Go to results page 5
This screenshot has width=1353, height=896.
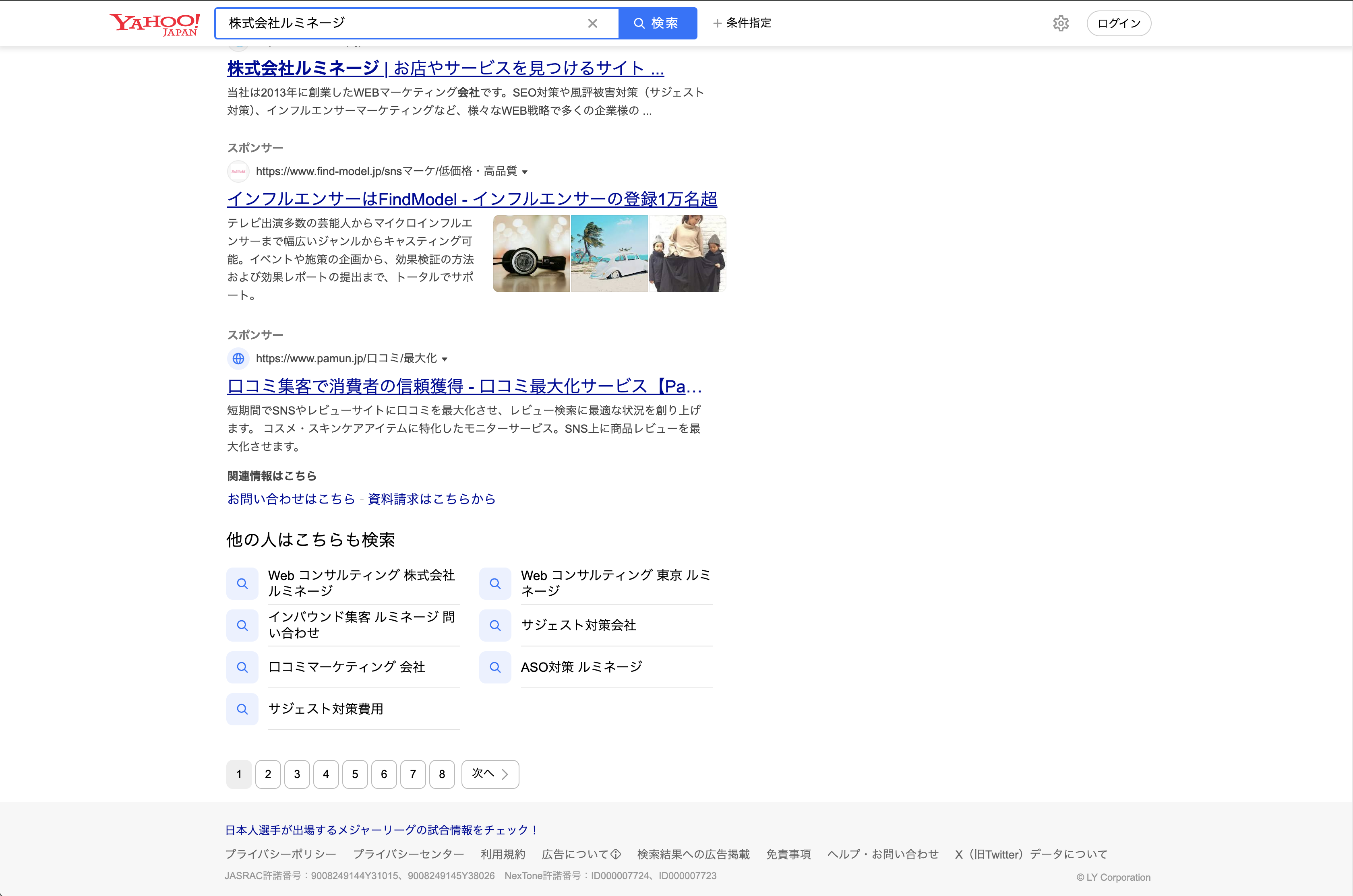click(355, 774)
